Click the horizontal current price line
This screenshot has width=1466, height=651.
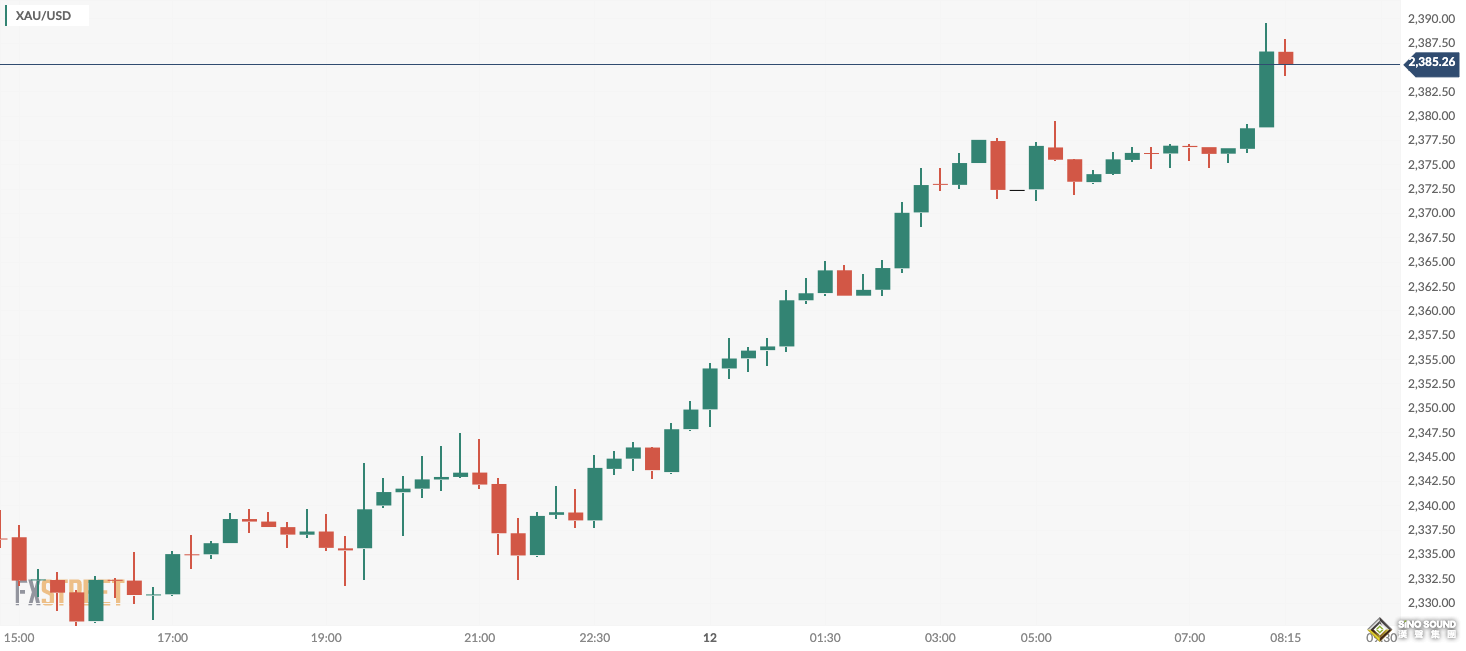click(x=700, y=64)
